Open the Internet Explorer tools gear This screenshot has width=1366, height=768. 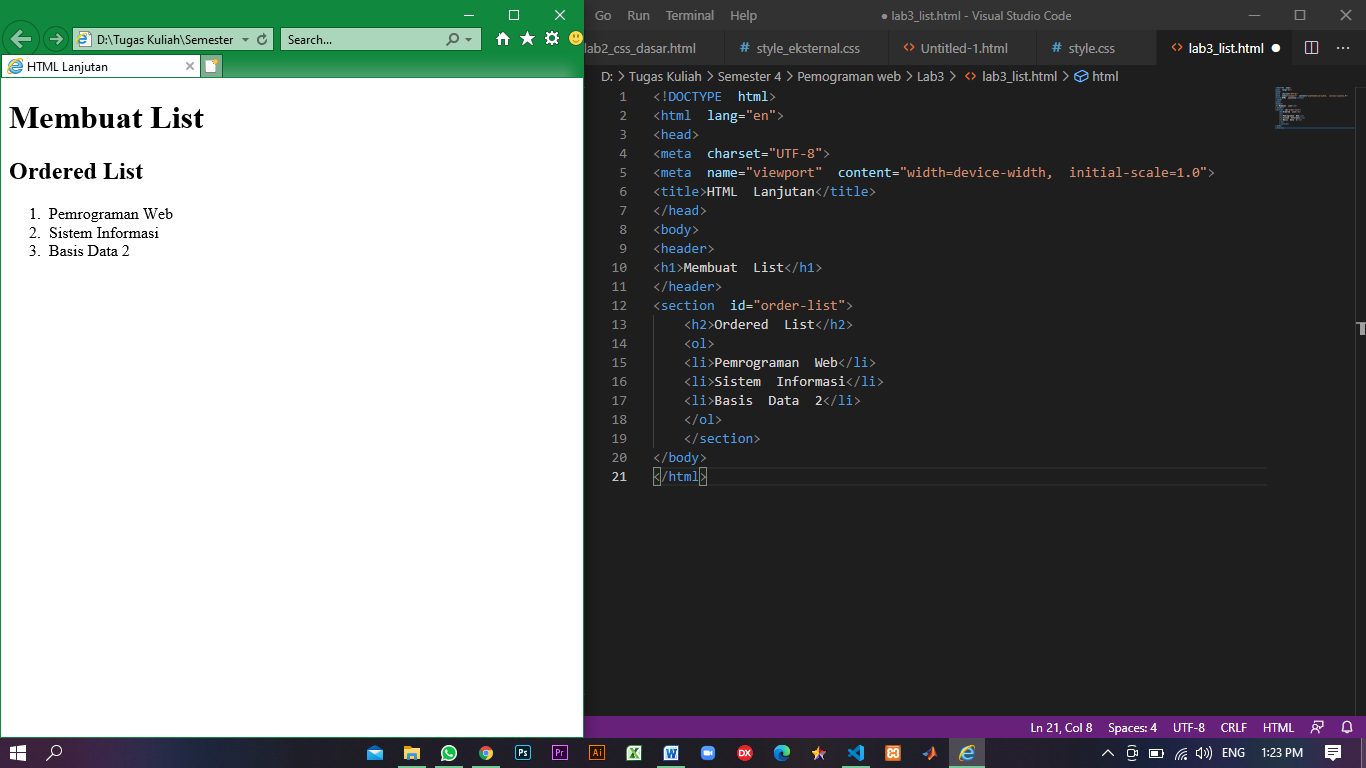tap(552, 39)
